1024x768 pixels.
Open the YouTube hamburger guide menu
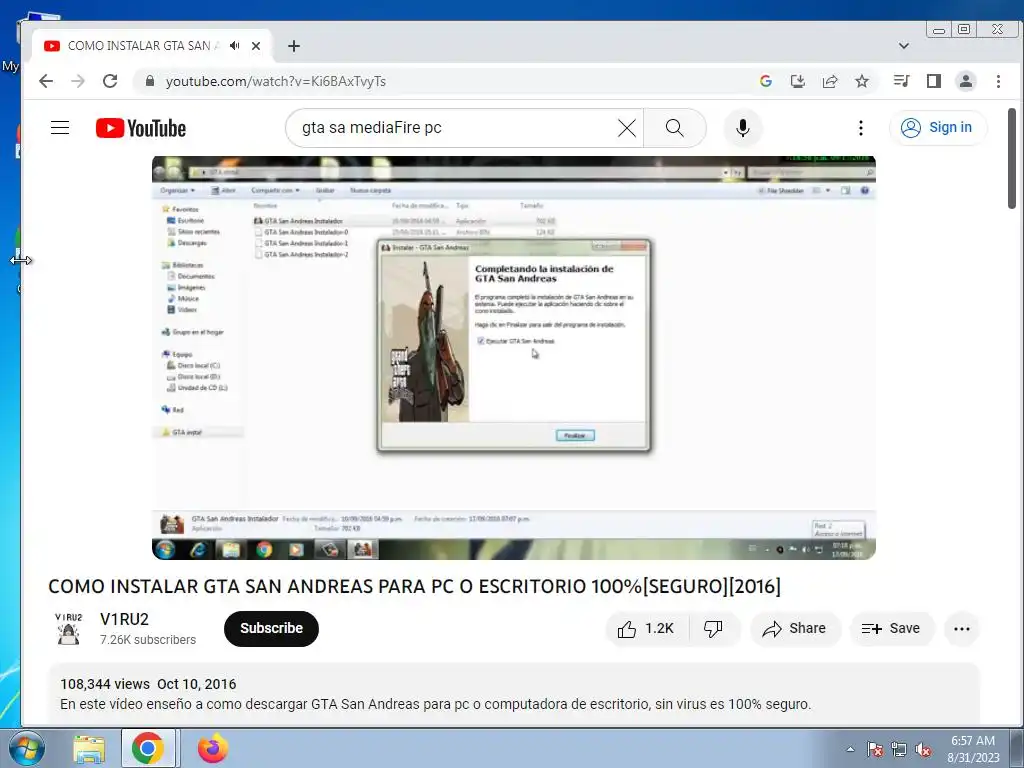pyautogui.click(x=60, y=127)
